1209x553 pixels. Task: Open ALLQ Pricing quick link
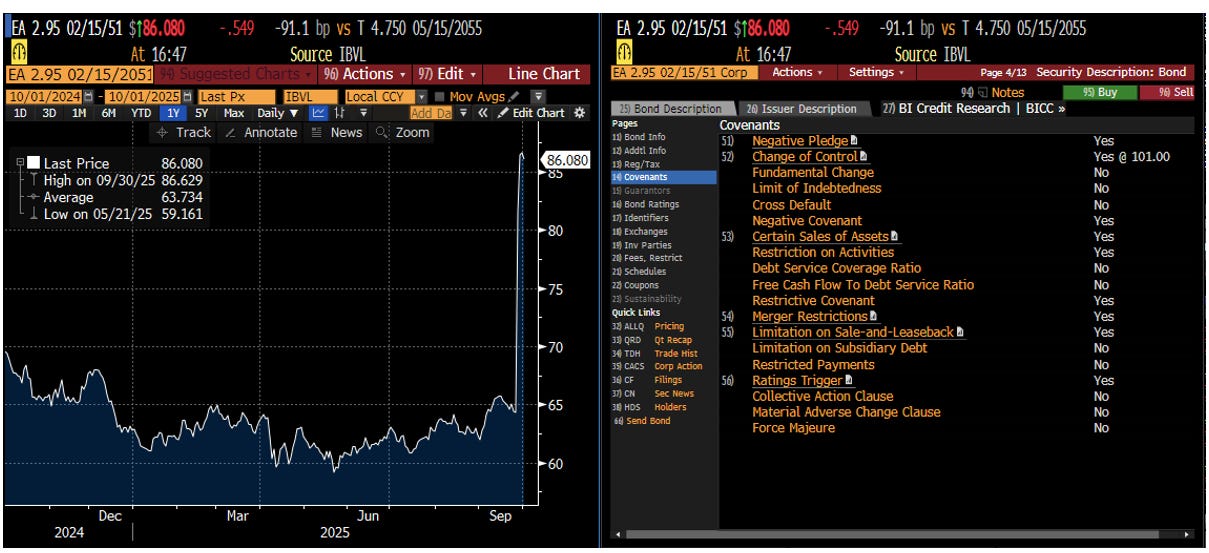tap(649, 326)
